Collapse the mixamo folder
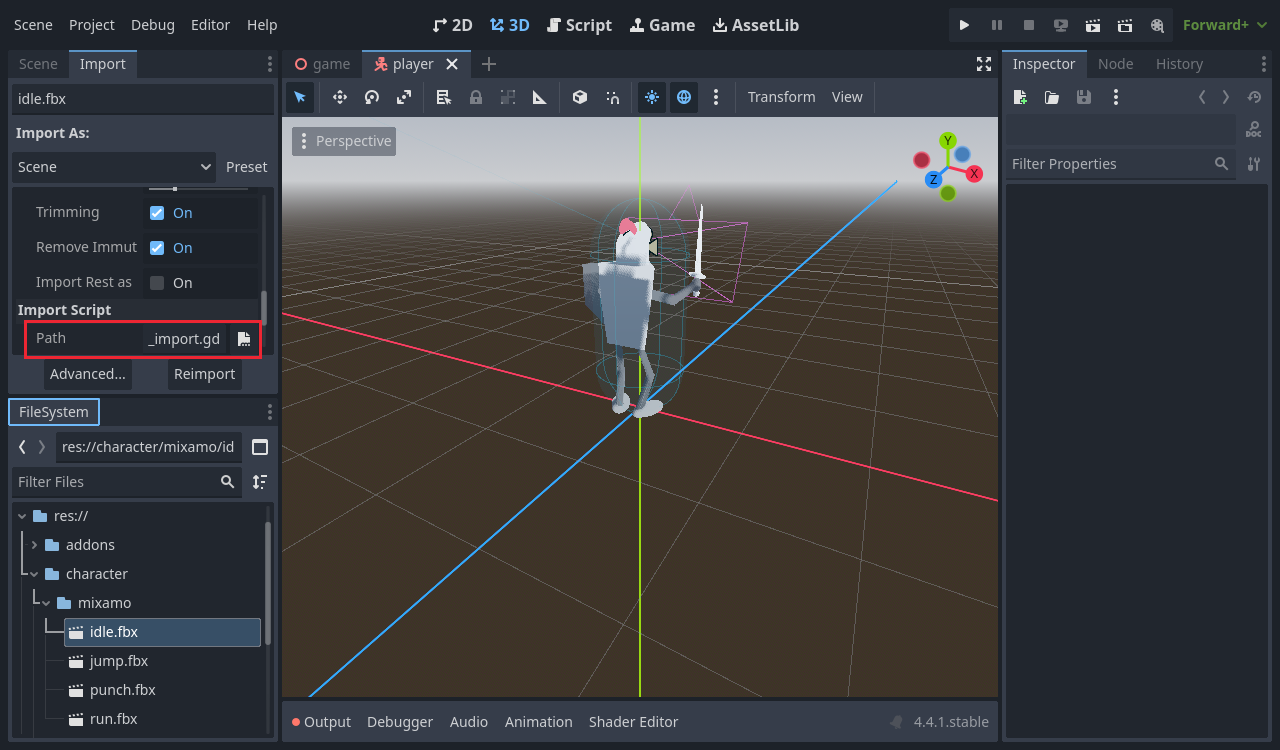This screenshot has height=750, width=1280. (46, 603)
